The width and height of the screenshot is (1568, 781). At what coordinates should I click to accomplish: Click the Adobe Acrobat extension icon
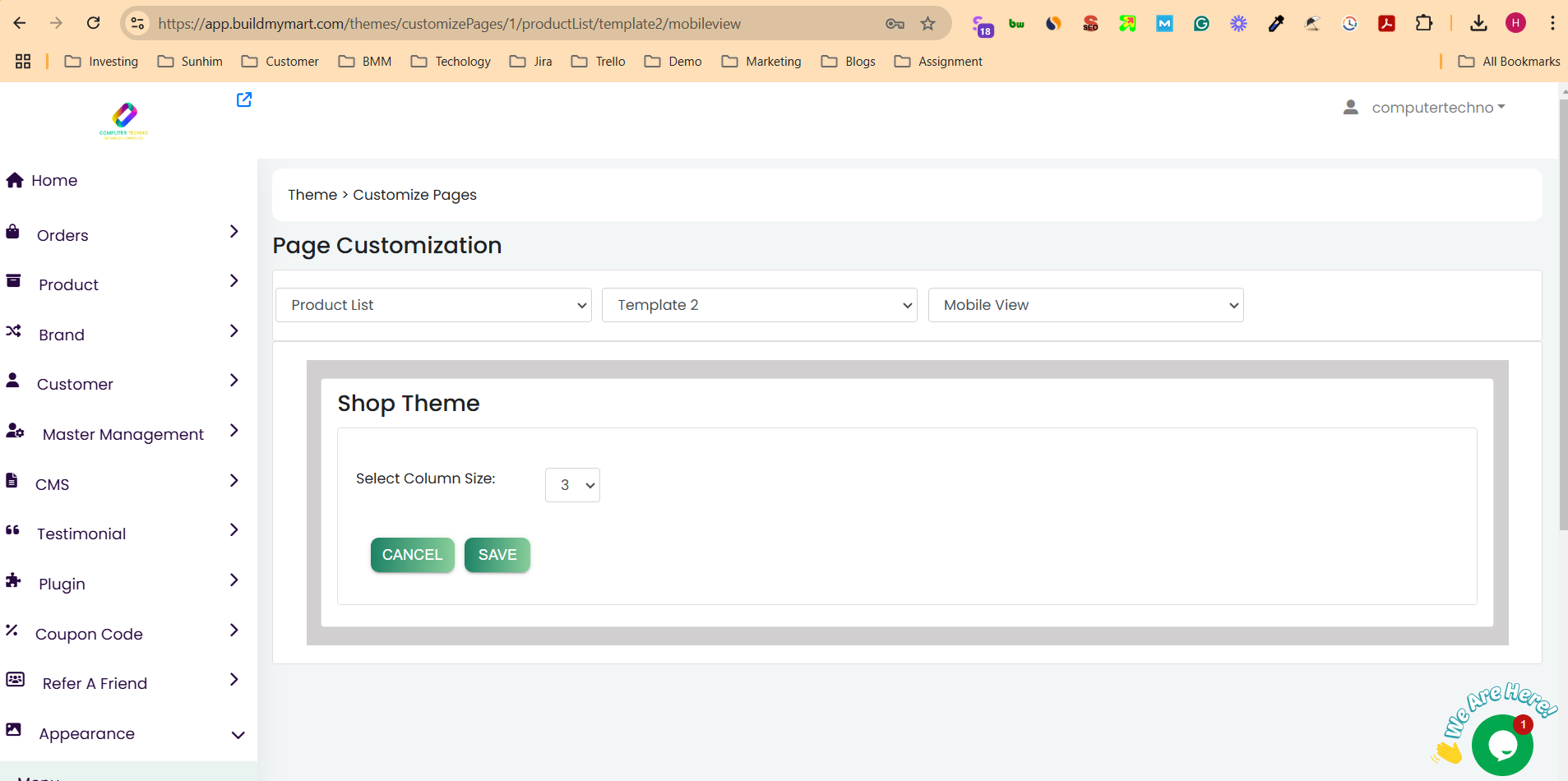(x=1387, y=24)
